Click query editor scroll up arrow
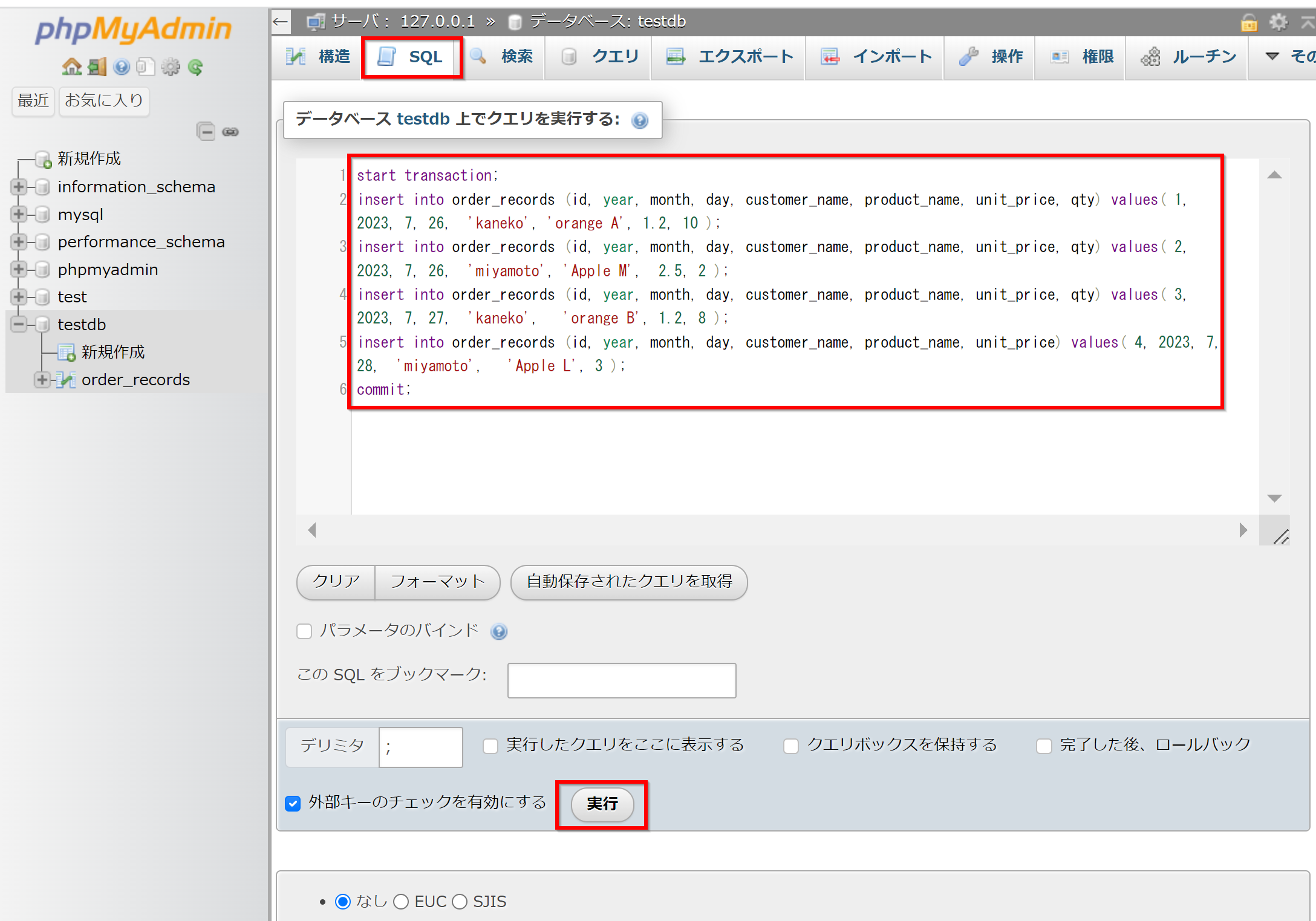This screenshot has width=1316, height=921. [x=1274, y=175]
